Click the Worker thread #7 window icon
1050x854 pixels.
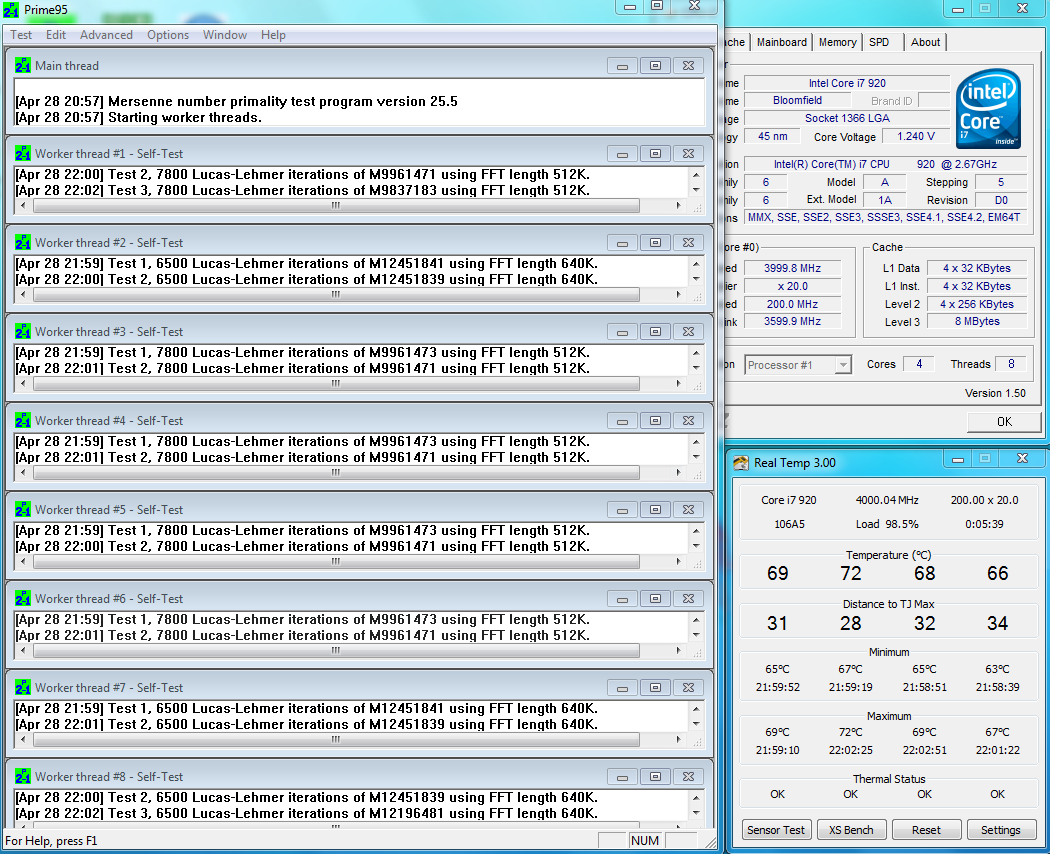[x=23, y=688]
